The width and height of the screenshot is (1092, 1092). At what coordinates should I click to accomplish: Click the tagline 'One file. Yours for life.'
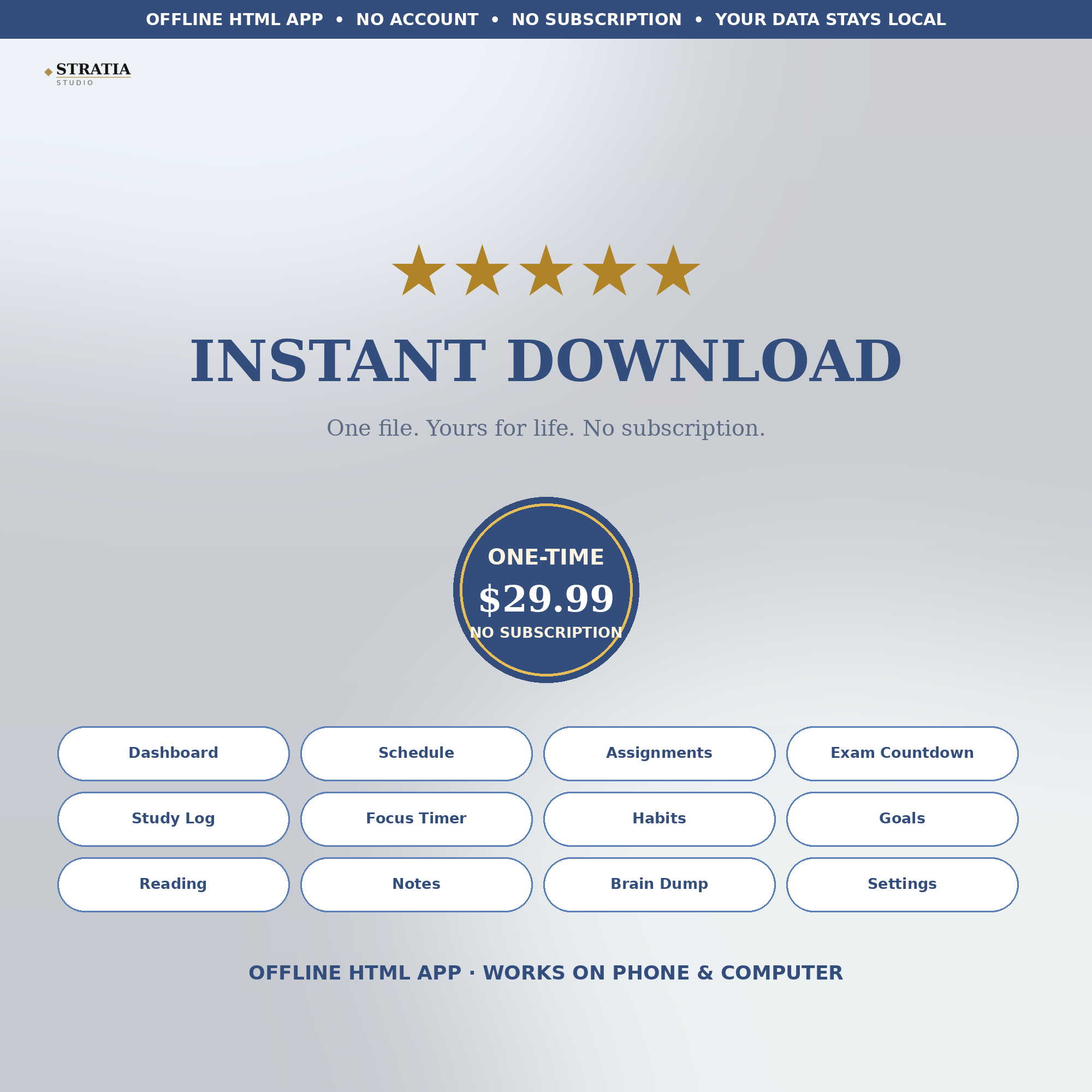click(450, 429)
